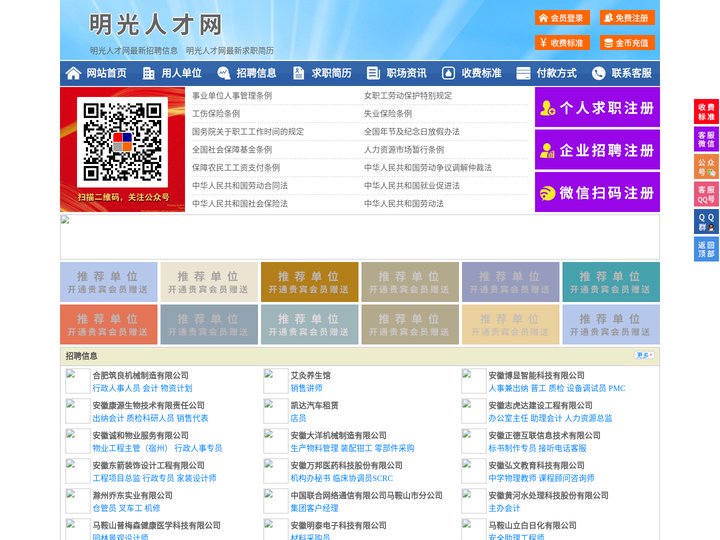Viewport: 720px width, 540px height.
Task: Open the red 收费标准 side widget
Action: click(706, 112)
